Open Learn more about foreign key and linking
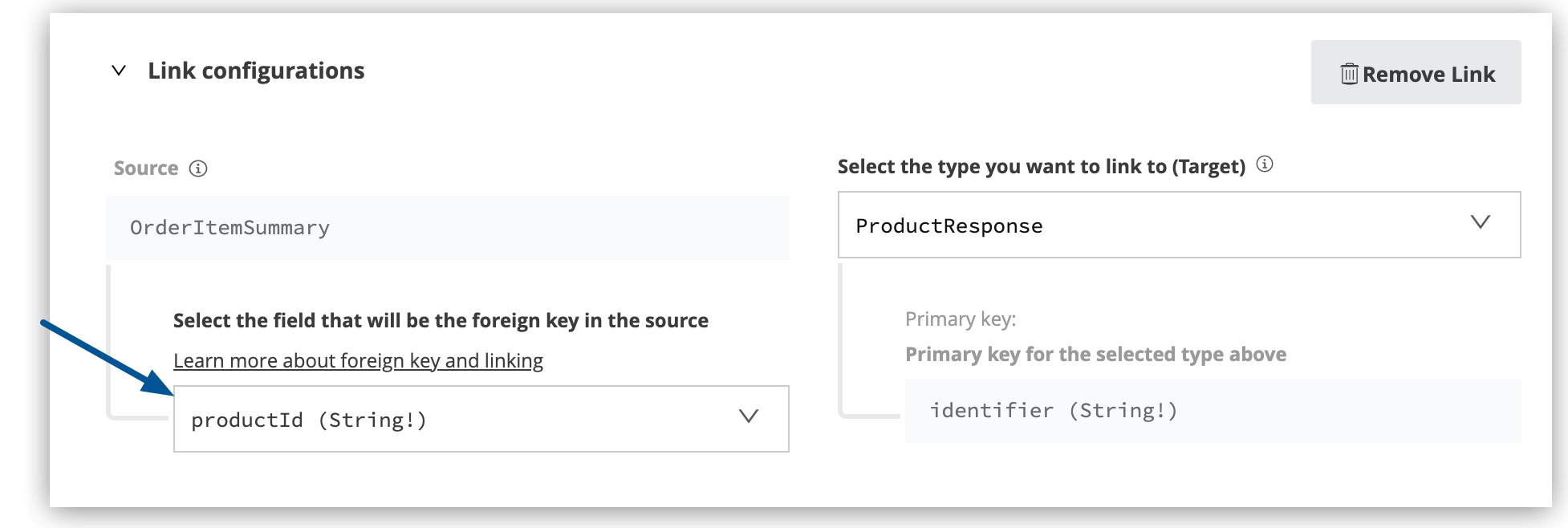 coord(358,360)
